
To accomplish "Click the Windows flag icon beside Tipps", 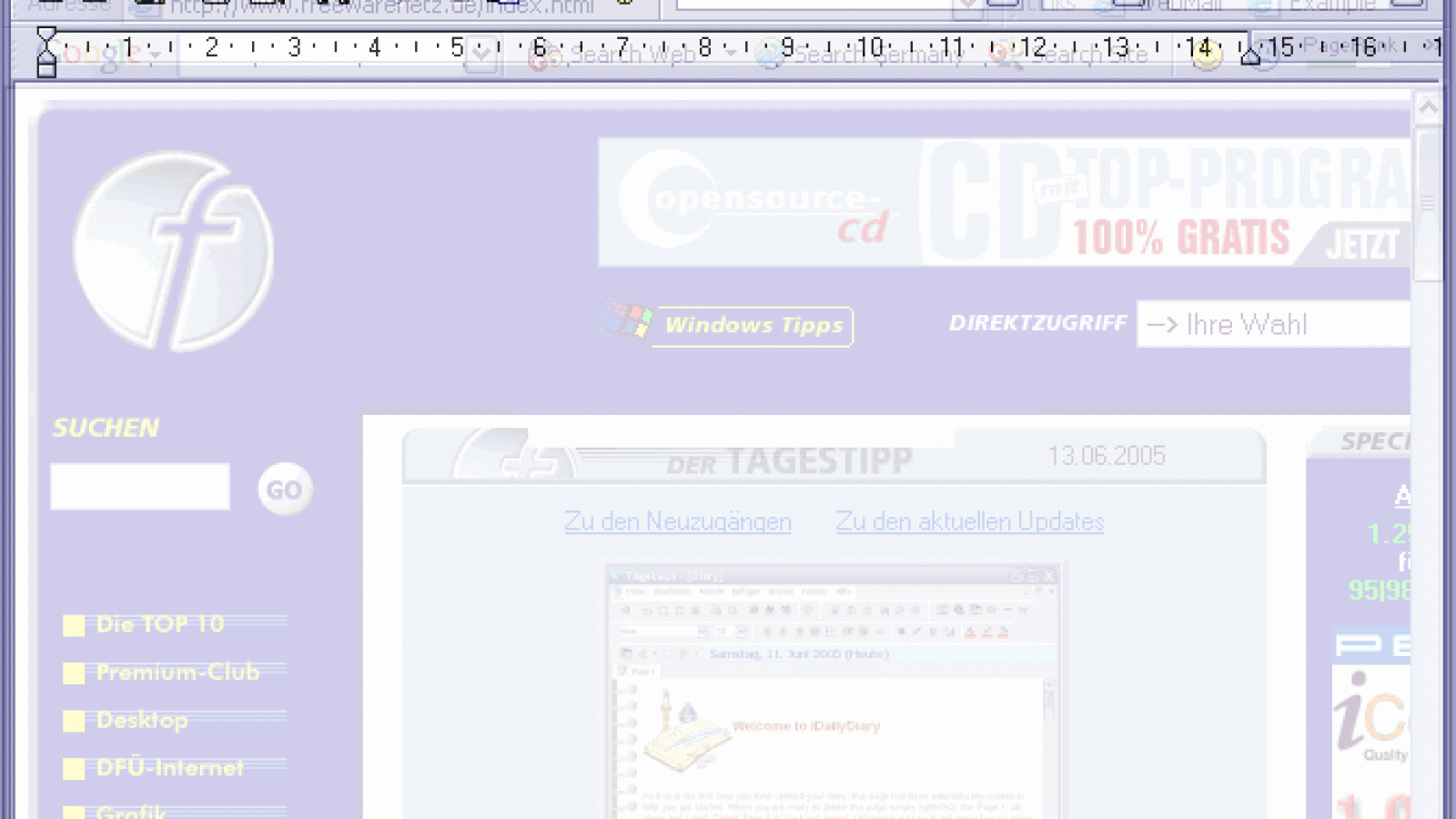I will tap(626, 319).
